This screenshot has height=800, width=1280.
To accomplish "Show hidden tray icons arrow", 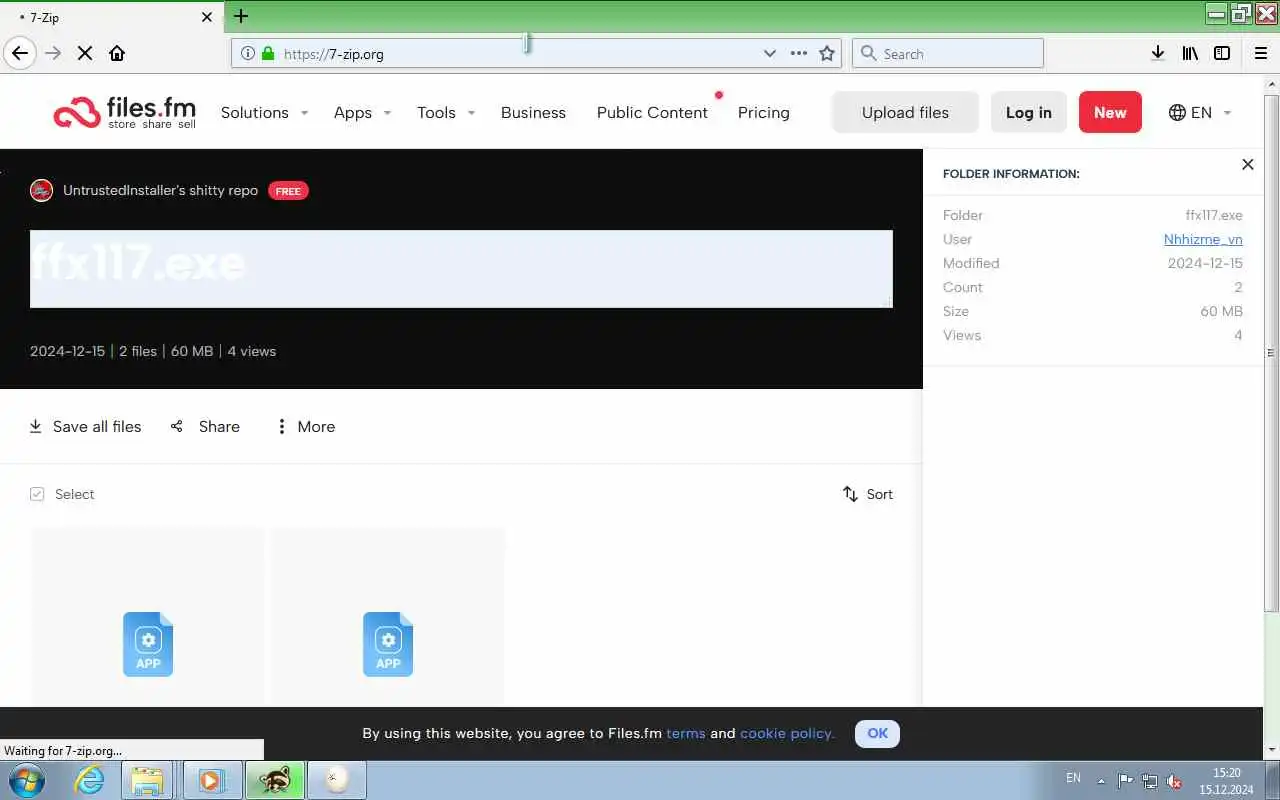I will pyautogui.click(x=1101, y=781).
